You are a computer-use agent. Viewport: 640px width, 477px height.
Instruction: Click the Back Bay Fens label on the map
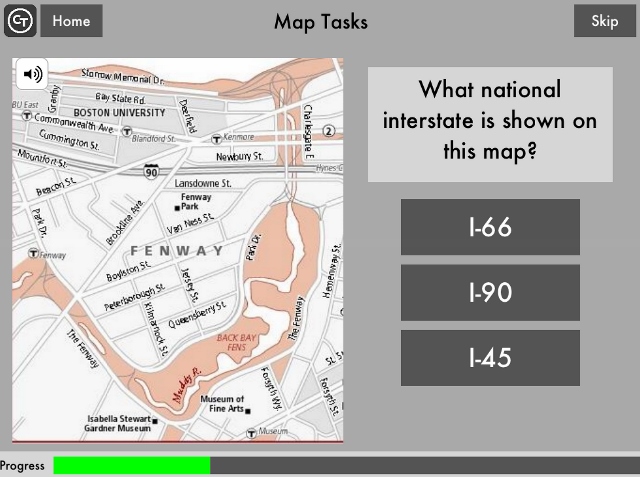click(237, 344)
